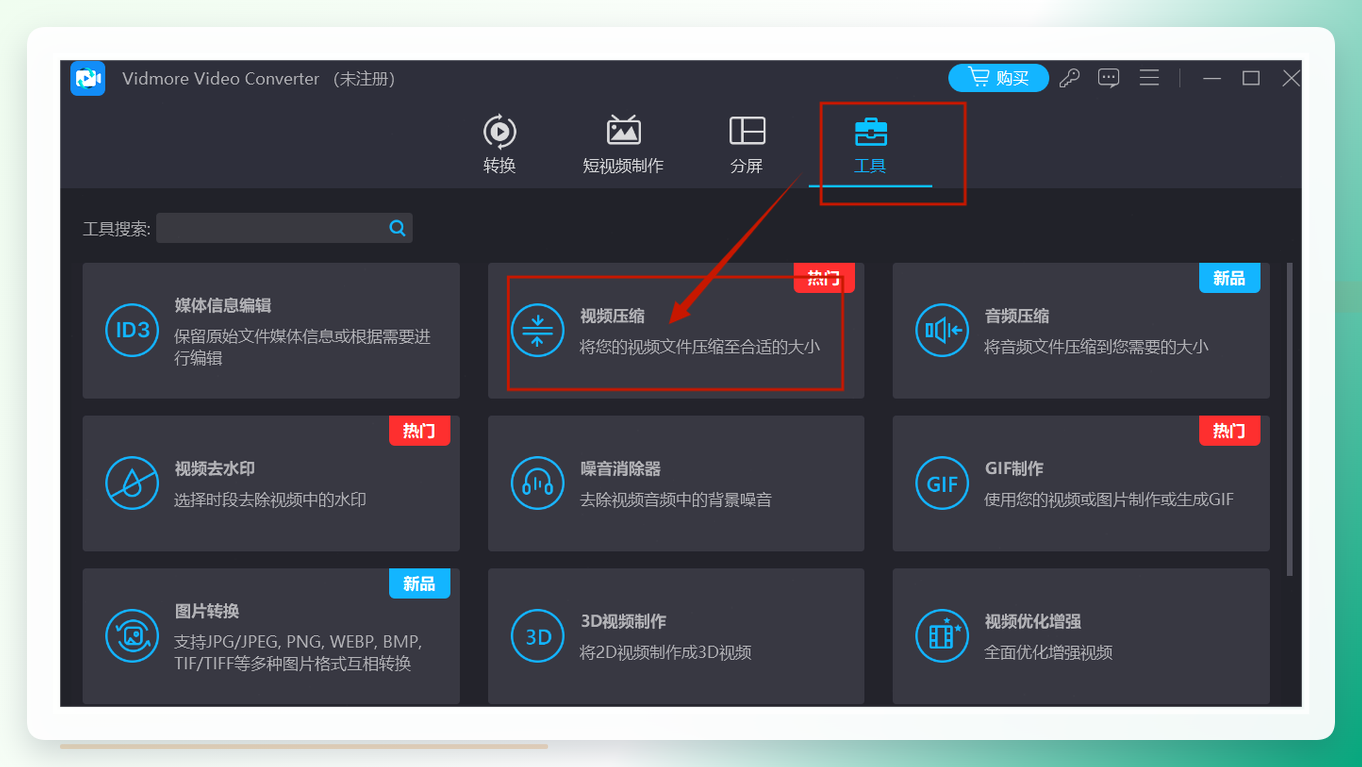Click the search magnifier icon
Screen dimensions: 1362x767
[397, 228]
